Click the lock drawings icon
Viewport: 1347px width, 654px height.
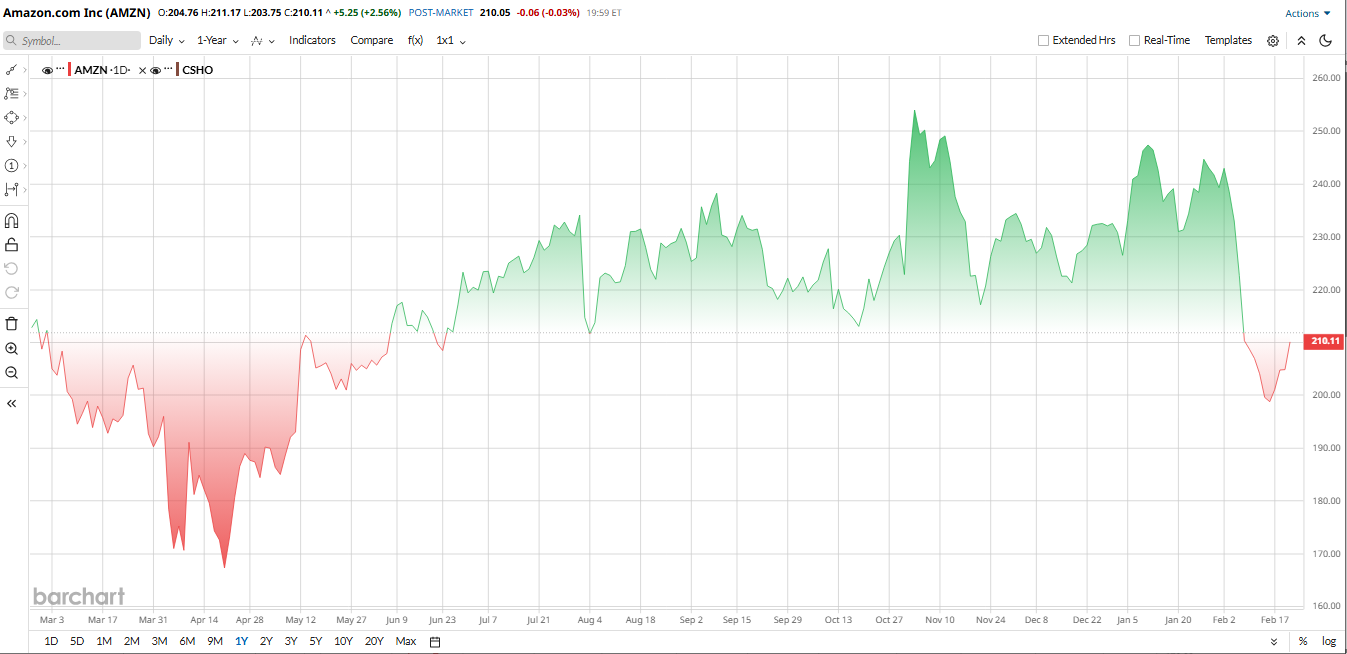pos(12,245)
